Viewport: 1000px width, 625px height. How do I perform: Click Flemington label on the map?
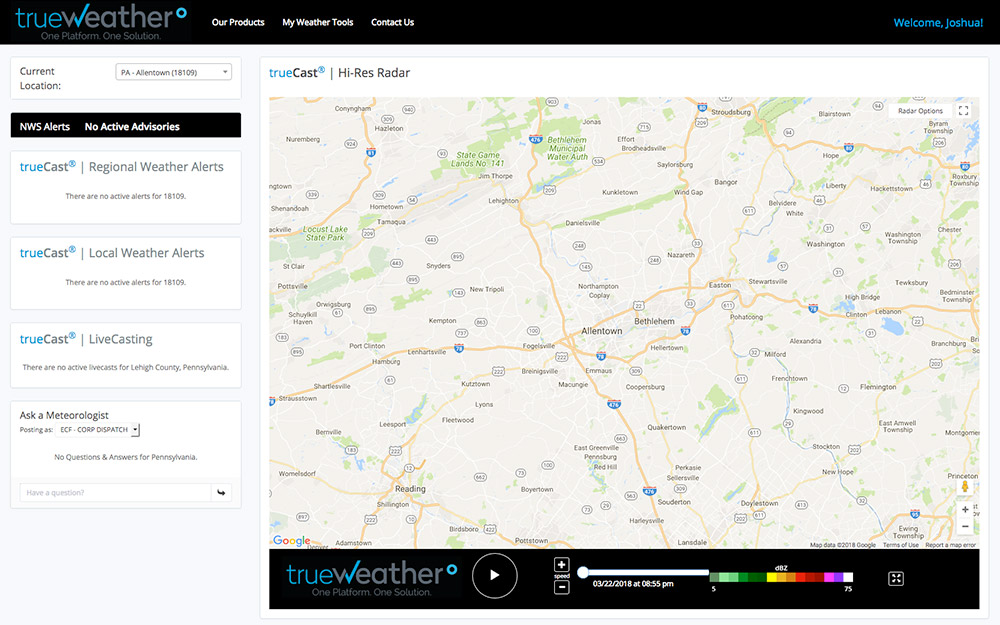click(x=878, y=386)
